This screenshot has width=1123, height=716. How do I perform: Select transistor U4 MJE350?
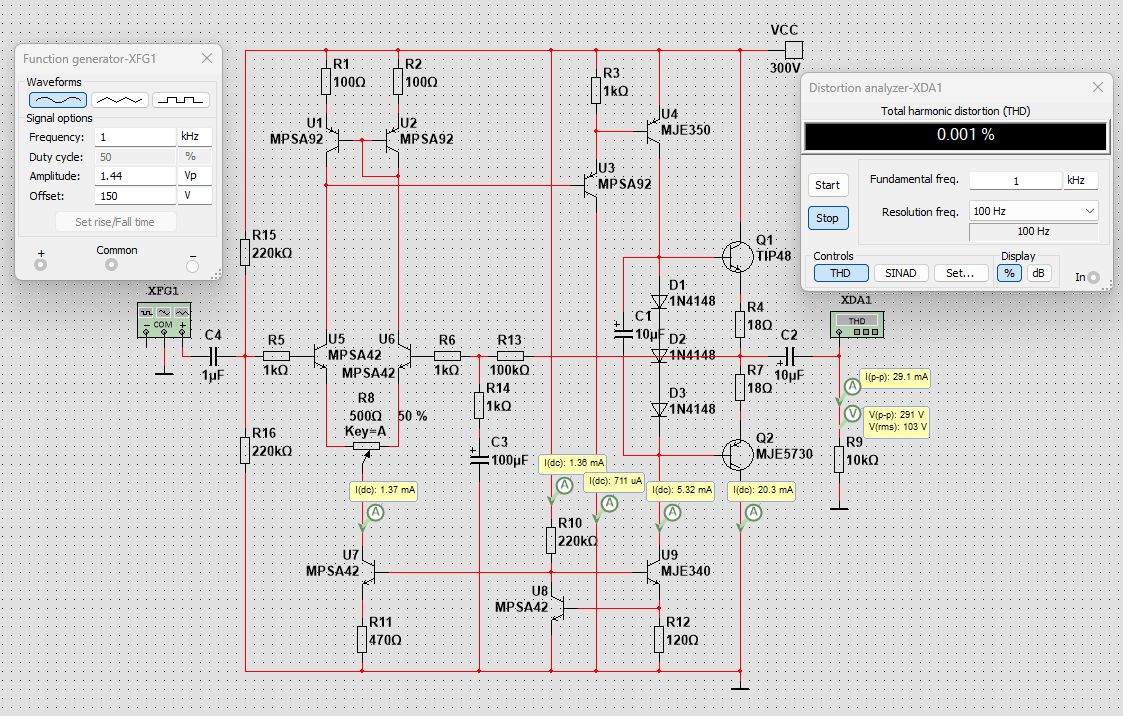click(652, 132)
